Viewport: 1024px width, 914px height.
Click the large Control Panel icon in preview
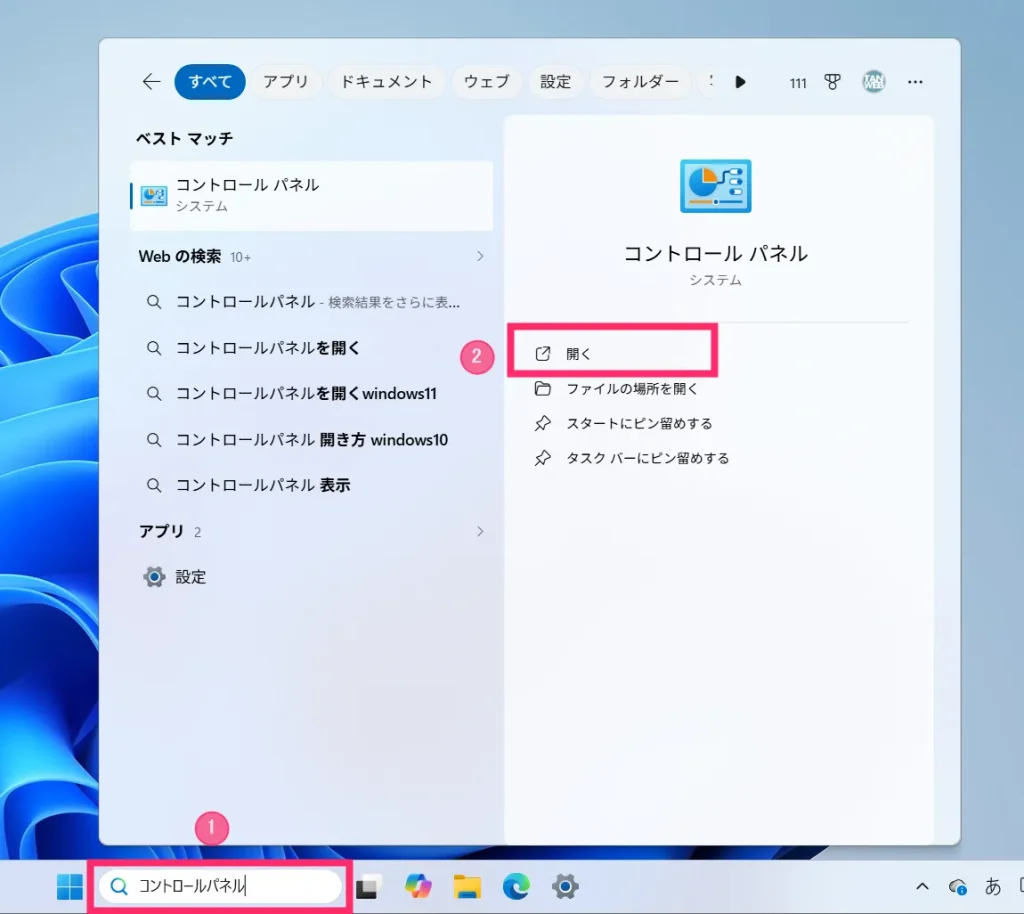[x=716, y=186]
